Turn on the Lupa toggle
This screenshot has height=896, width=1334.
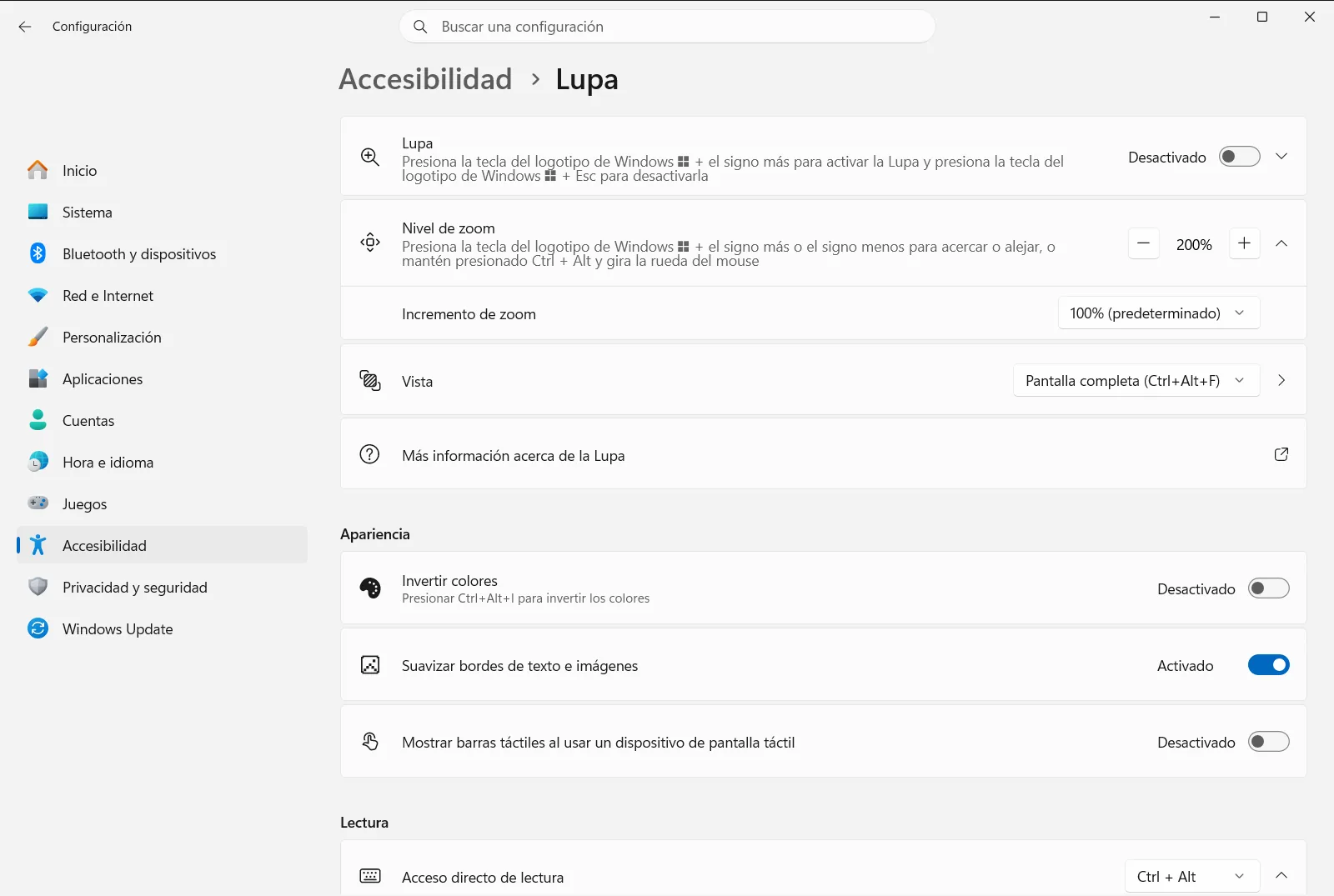click(x=1240, y=157)
